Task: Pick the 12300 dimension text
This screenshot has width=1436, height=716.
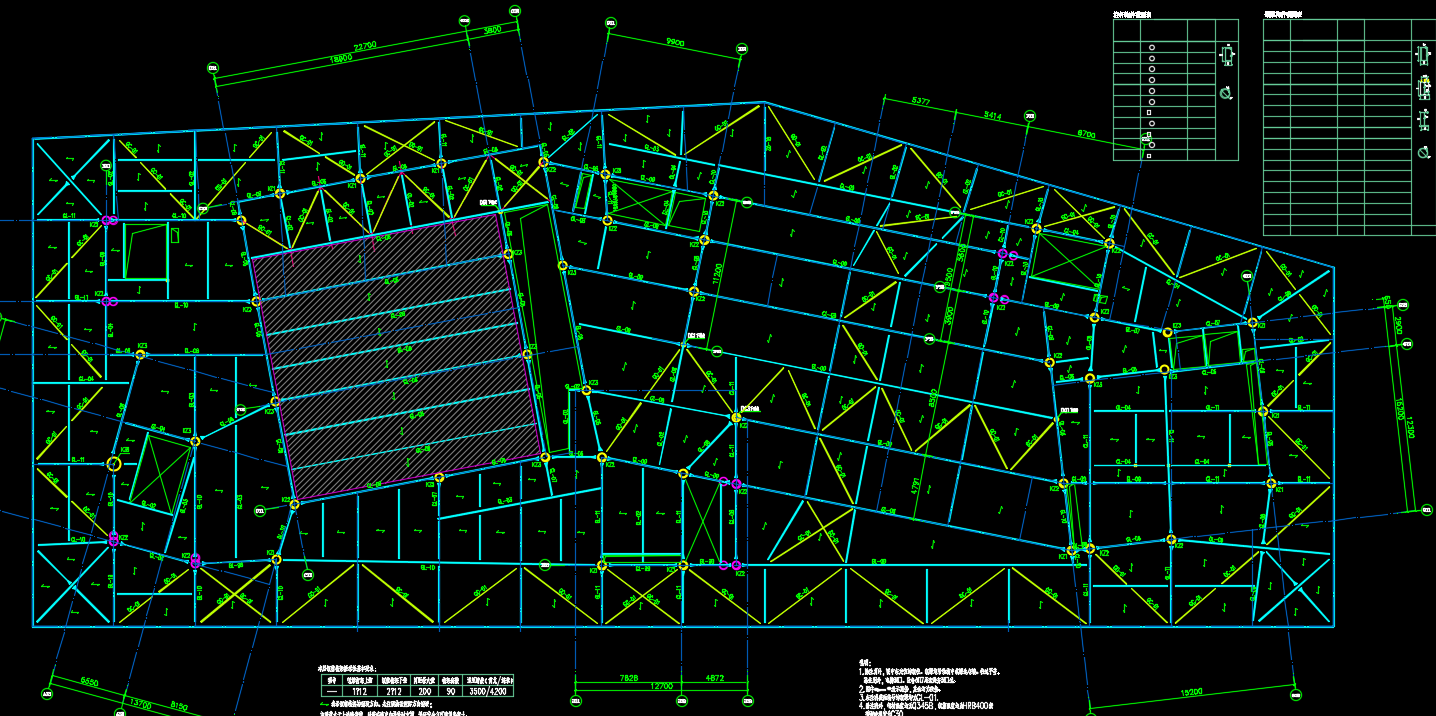Action: click(1411, 428)
